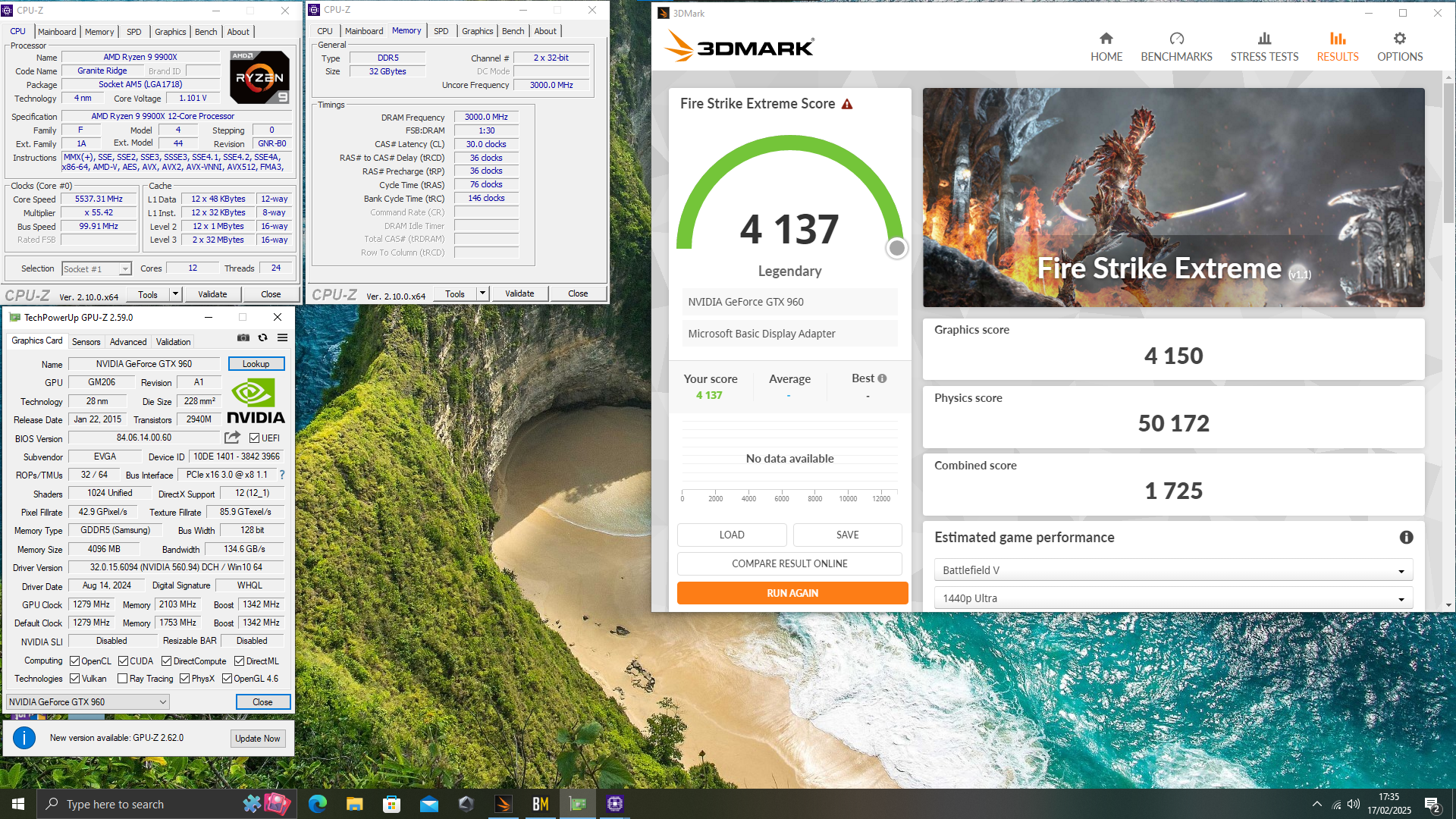Toggle the CUDA checkbox
The height and width of the screenshot is (819, 1456).
(123, 661)
